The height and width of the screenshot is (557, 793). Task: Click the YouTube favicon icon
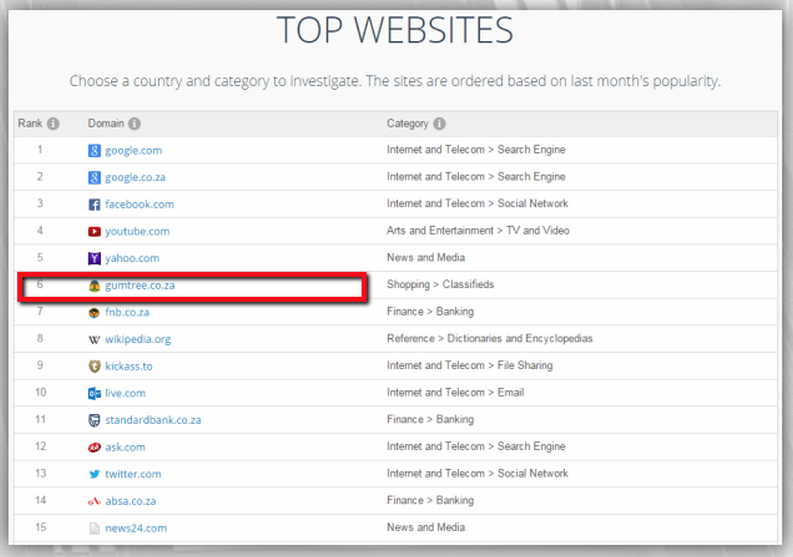[x=94, y=232]
